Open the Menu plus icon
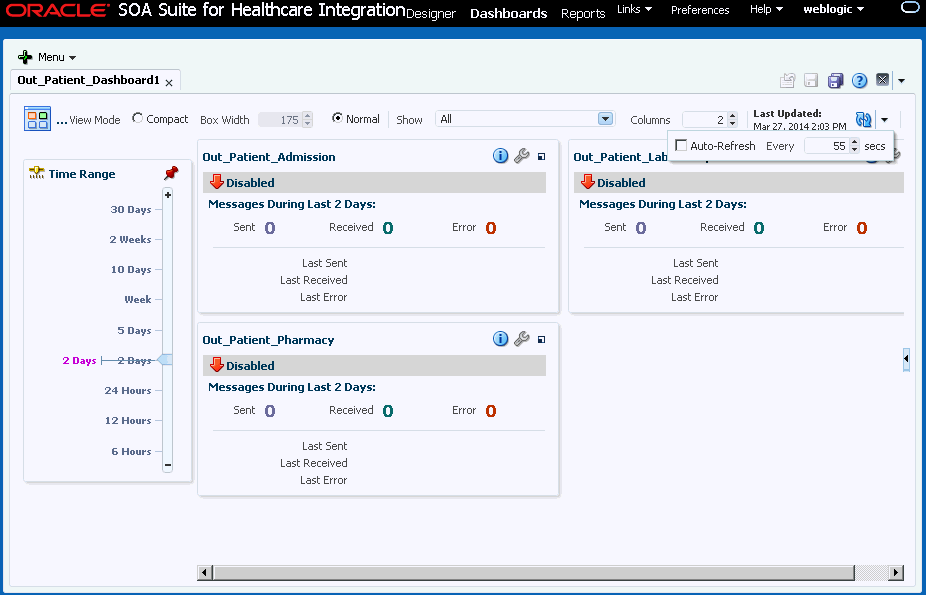 (25, 57)
